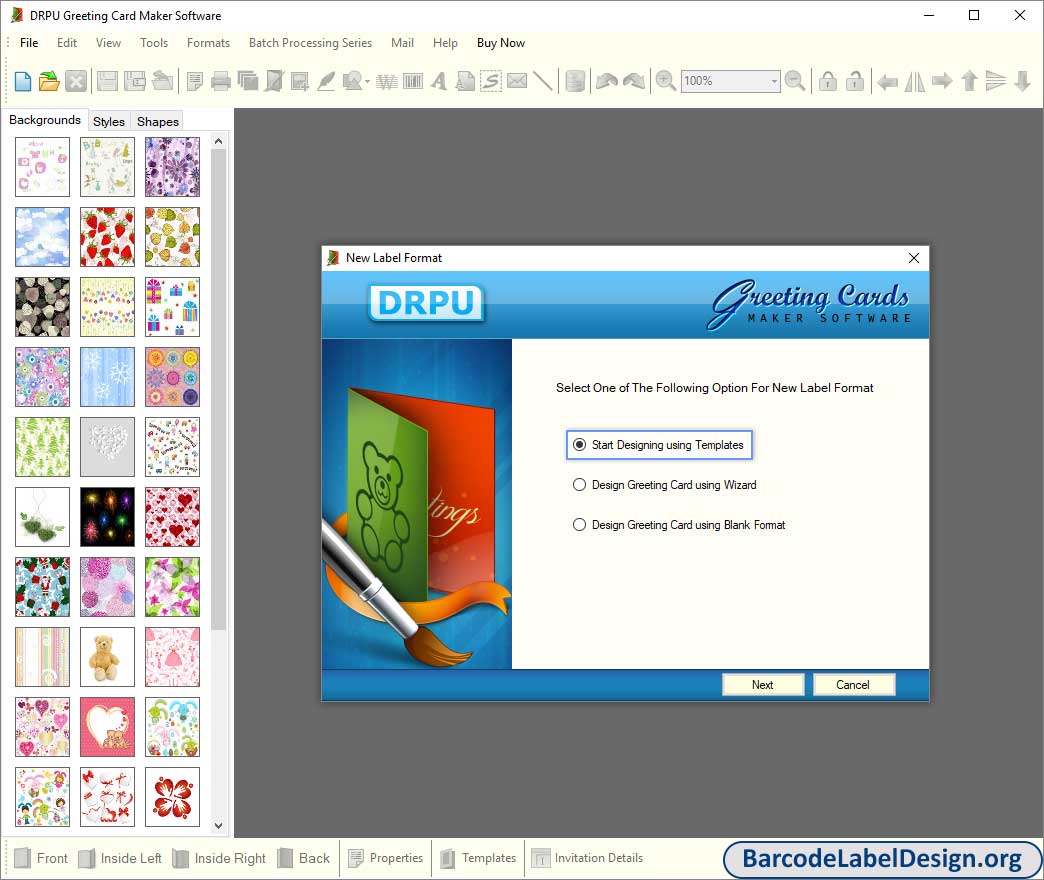The image size is (1044, 880).
Task: Click the Cancel button in dialog
Action: 853,684
